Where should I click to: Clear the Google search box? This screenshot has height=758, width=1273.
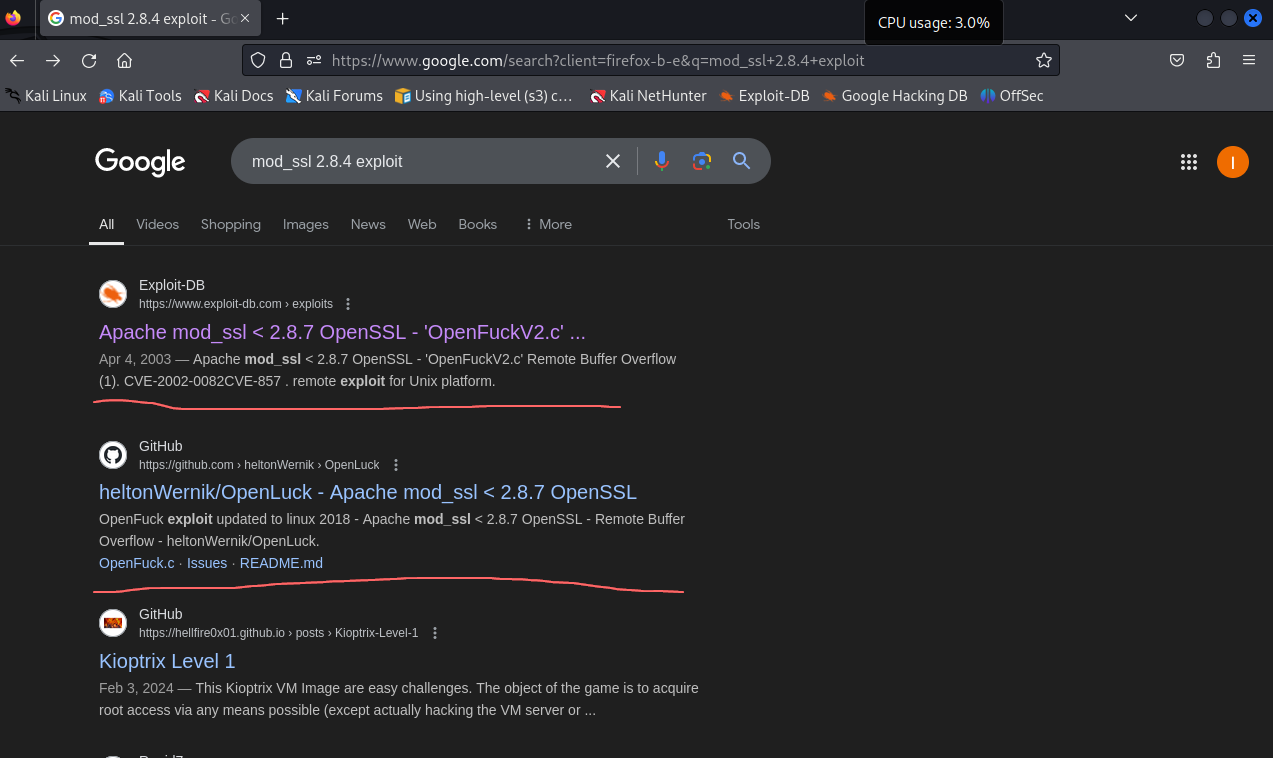tap(613, 161)
